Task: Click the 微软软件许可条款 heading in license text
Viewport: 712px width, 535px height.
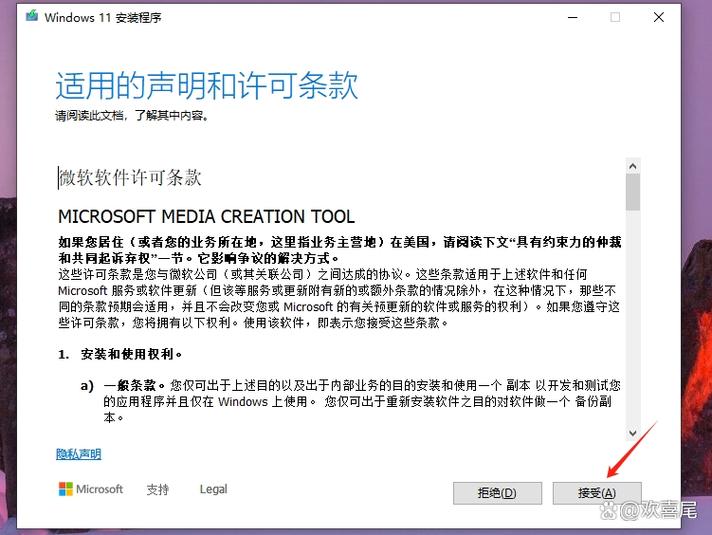Action: coord(130,178)
